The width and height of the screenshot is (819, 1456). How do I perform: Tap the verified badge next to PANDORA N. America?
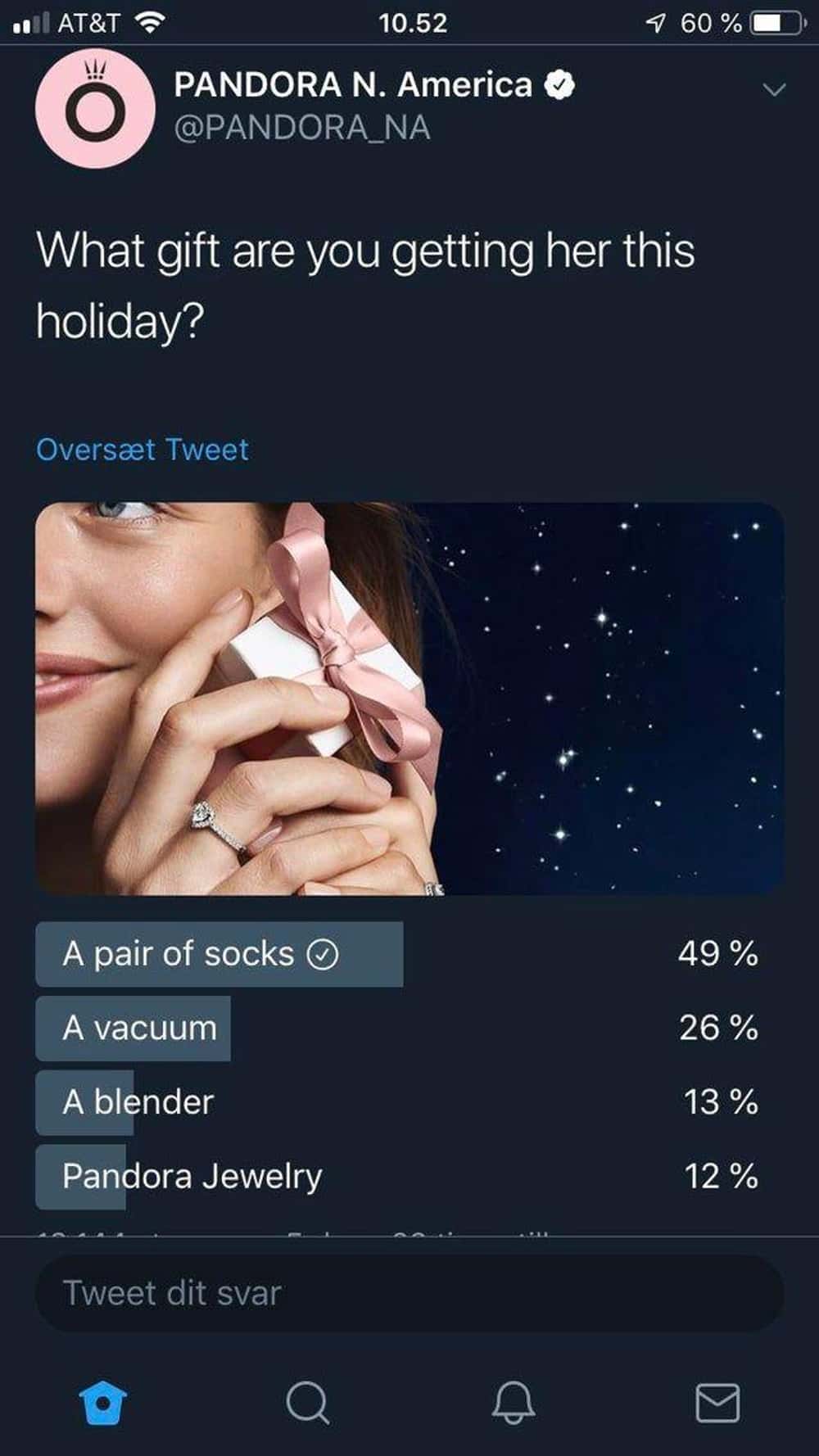click(559, 84)
